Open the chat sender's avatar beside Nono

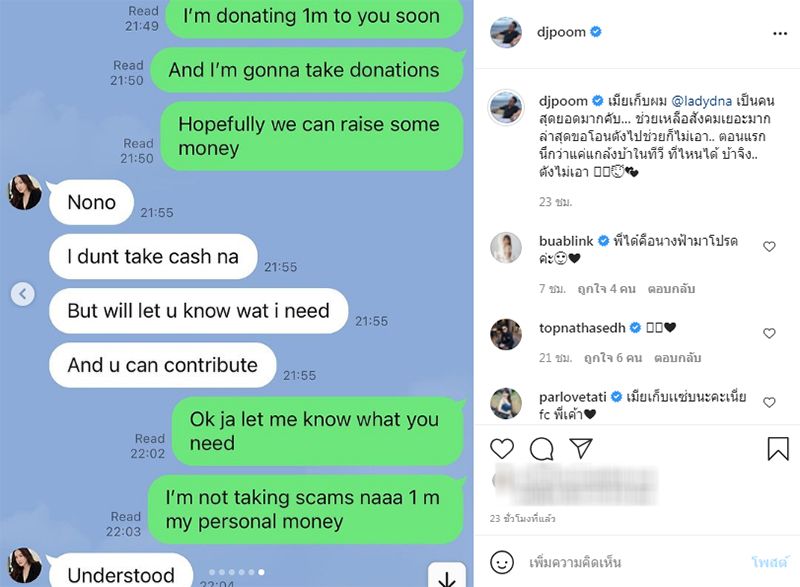coord(24,192)
